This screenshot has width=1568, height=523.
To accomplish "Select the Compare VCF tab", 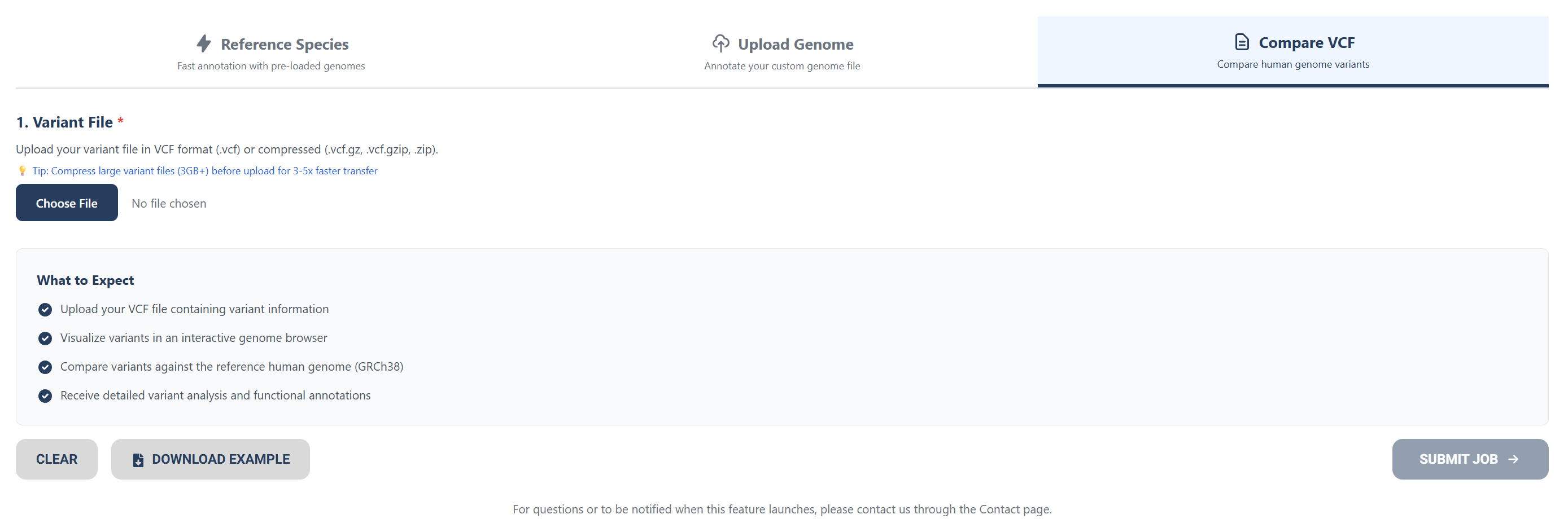I will (x=1293, y=52).
